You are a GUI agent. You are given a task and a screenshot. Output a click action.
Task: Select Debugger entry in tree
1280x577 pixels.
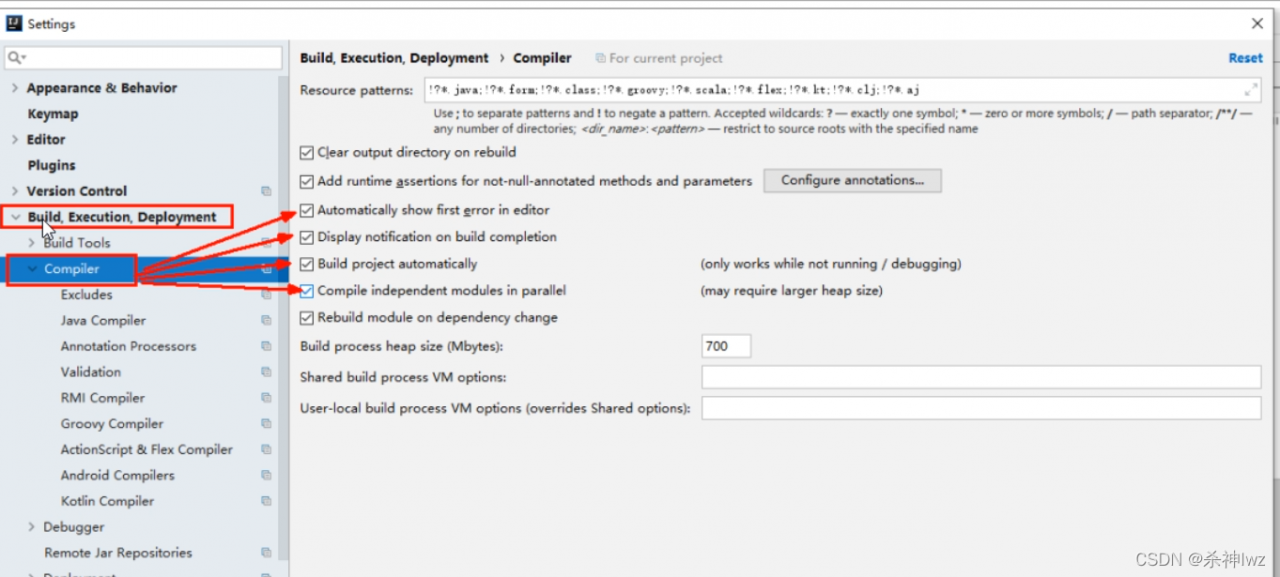[x=74, y=527]
